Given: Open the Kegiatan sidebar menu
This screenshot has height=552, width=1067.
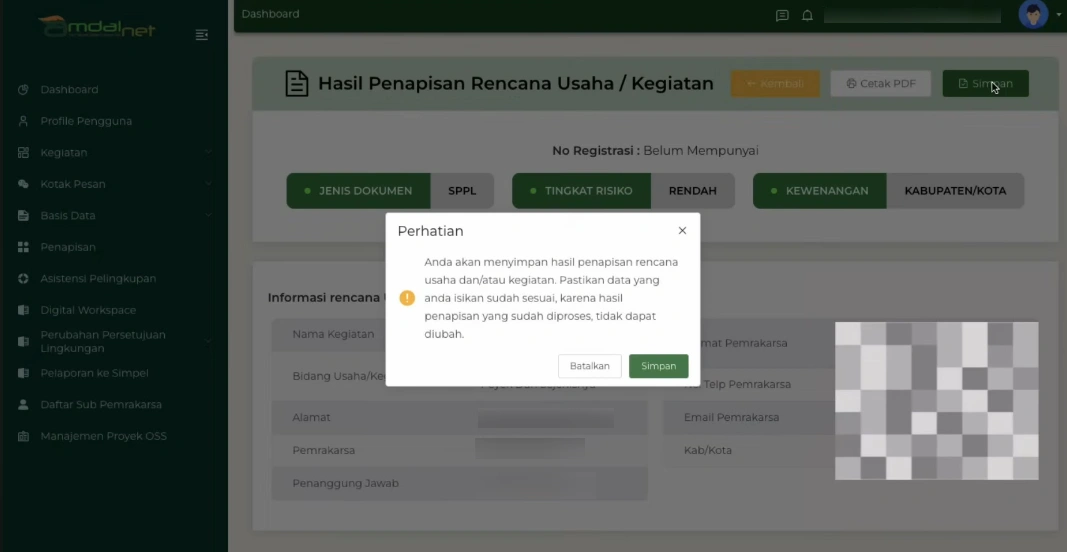Looking at the screenshot, I should tap(63, 152).
